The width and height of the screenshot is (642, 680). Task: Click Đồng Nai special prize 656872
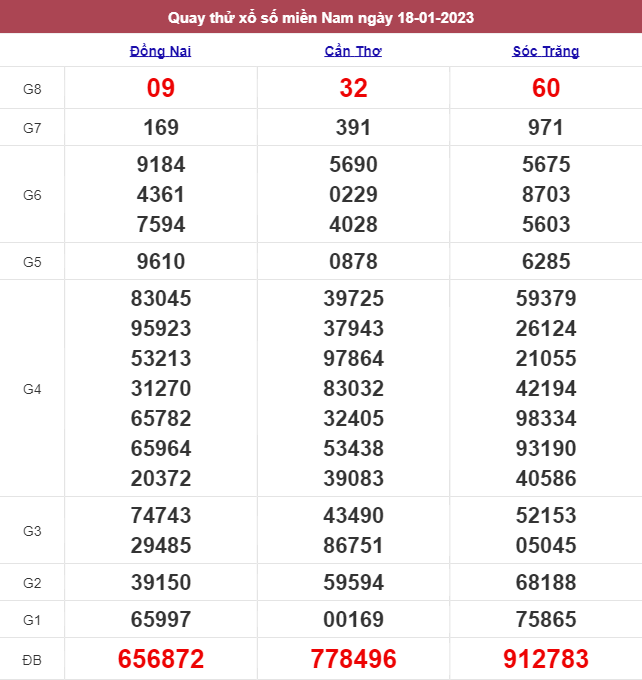[x=161, y=658]
